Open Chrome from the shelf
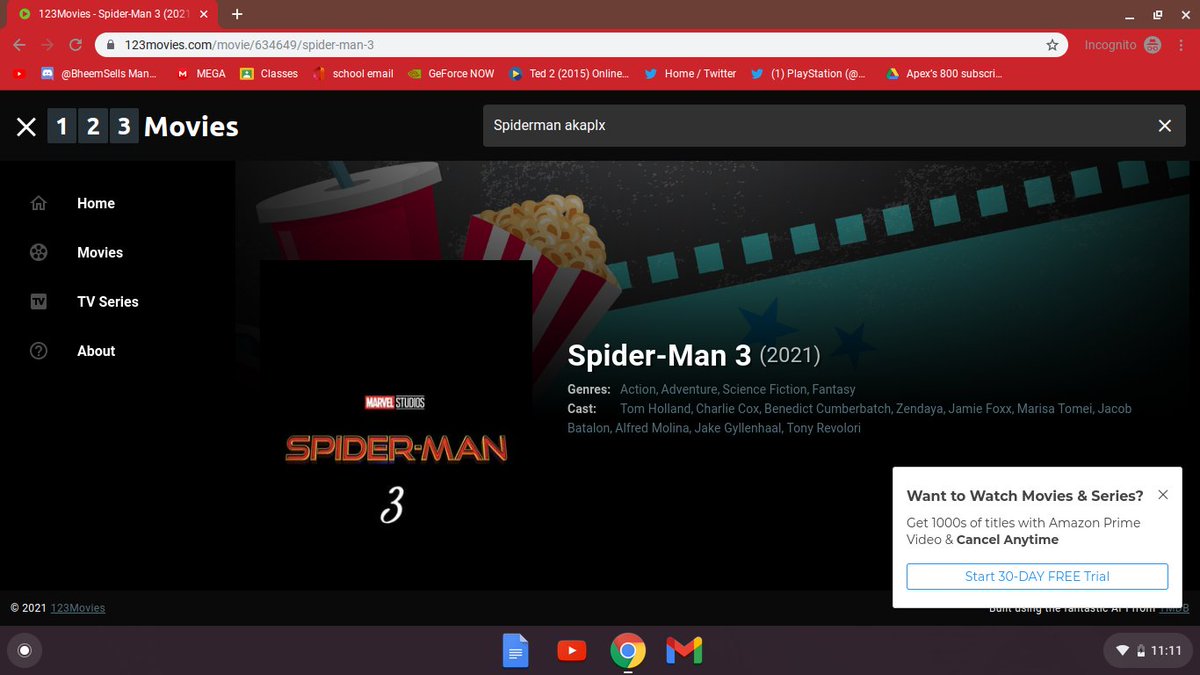 pyautogui.click(x=627, y=651)
